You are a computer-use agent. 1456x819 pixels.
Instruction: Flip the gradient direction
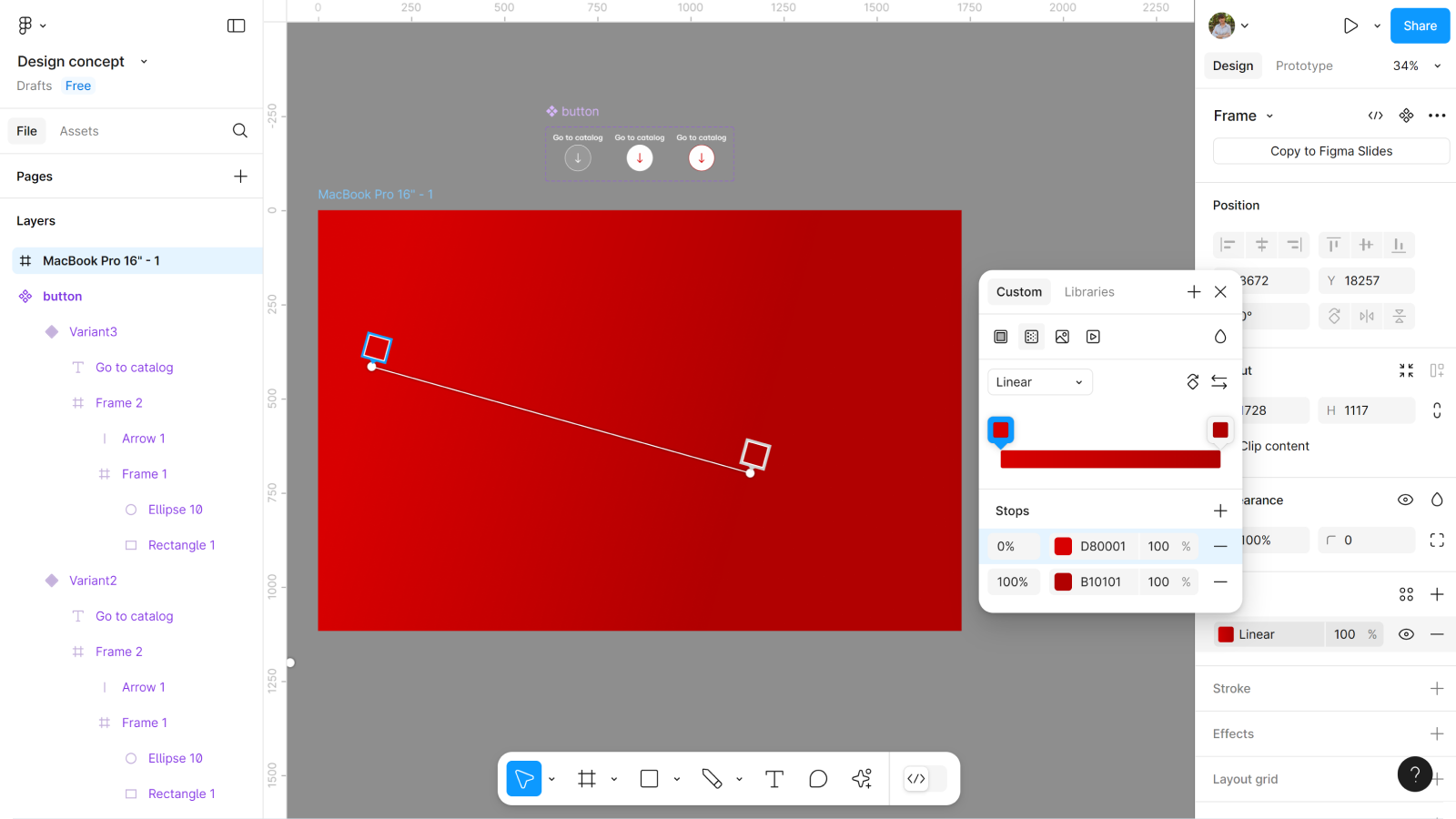tap(1219, 382)
